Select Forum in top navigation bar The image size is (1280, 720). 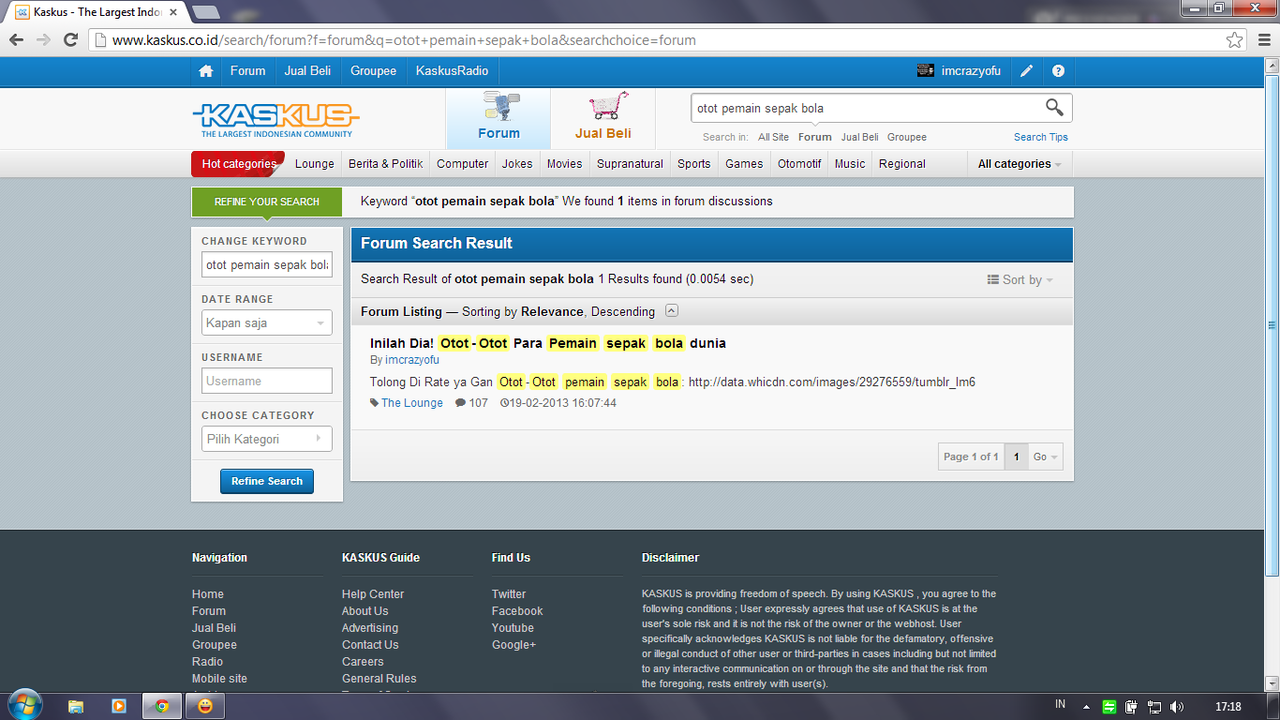click(247, 71)
